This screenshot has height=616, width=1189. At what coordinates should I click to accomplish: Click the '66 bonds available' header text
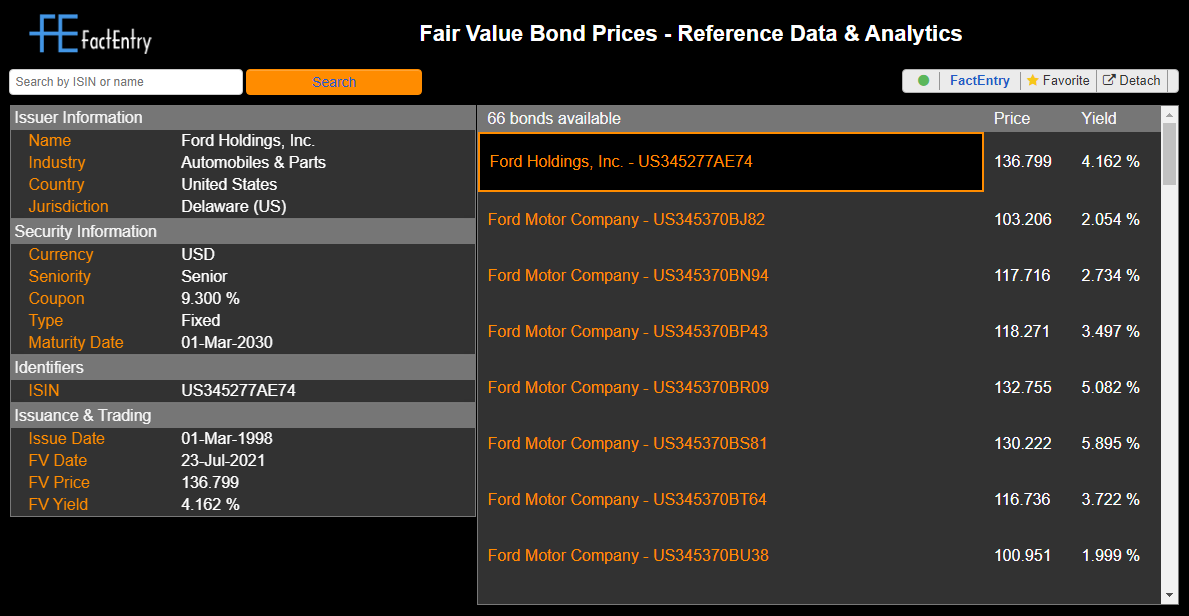pos(554,118)
